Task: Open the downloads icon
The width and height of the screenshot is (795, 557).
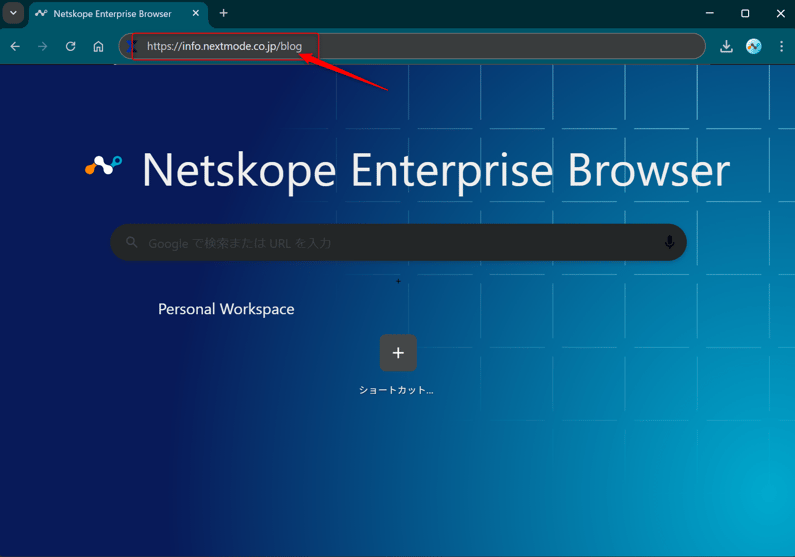Action: [x=726, y=46]
